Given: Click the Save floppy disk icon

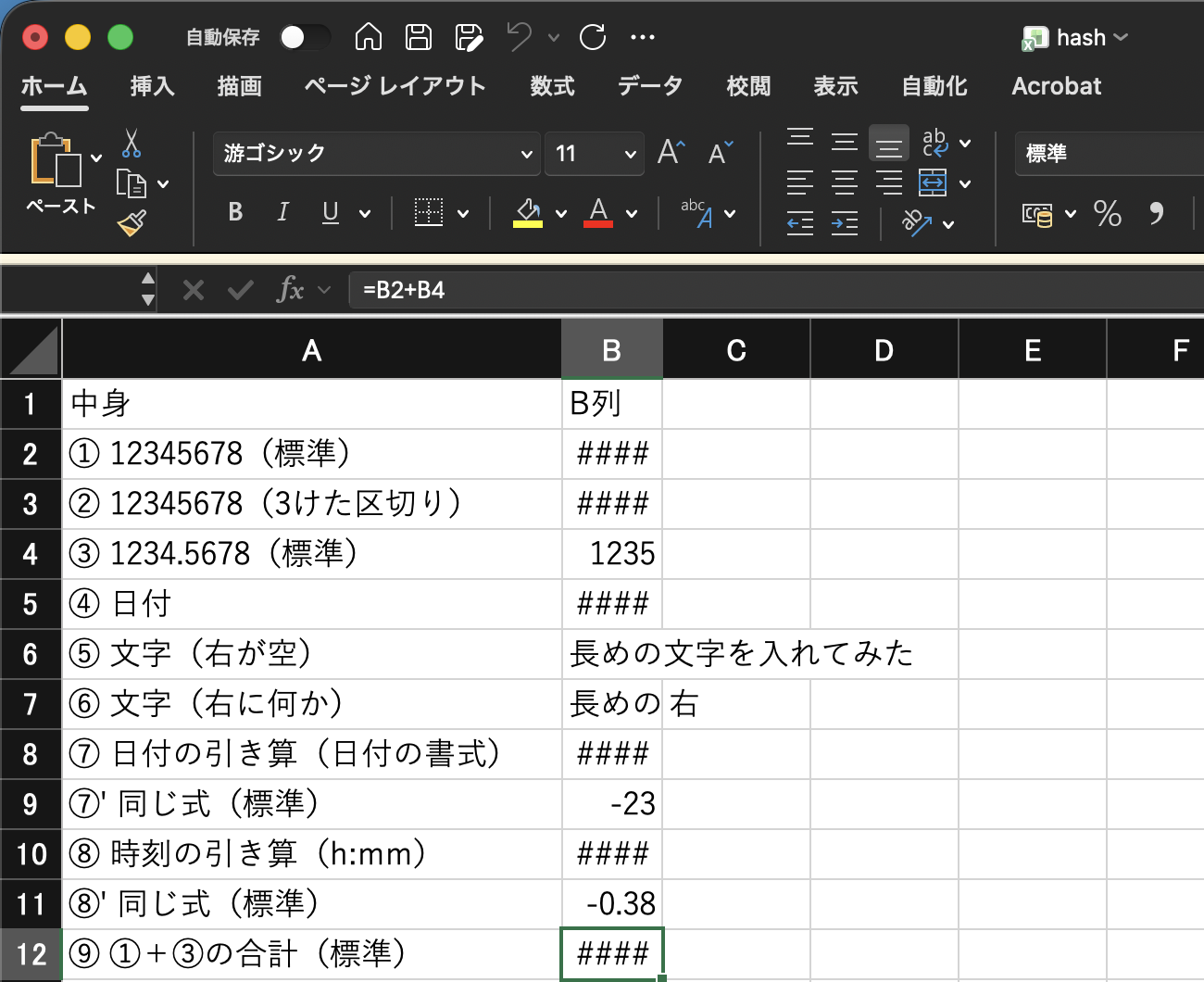Looking at the screenshot, I should 419,37.
